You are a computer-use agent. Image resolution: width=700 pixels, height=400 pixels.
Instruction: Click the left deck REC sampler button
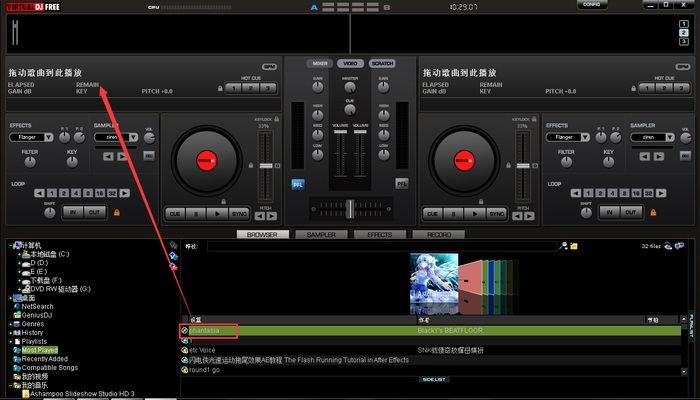point(149,155)
